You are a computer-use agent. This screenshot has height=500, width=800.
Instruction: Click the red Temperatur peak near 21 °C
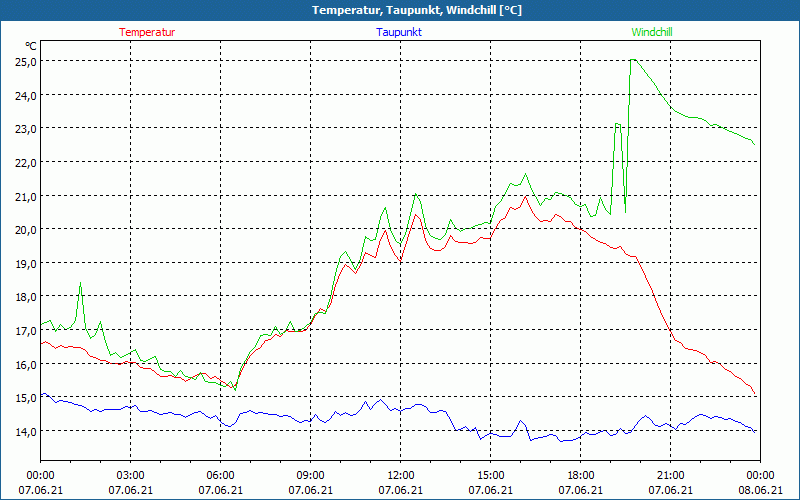point(526,196)
